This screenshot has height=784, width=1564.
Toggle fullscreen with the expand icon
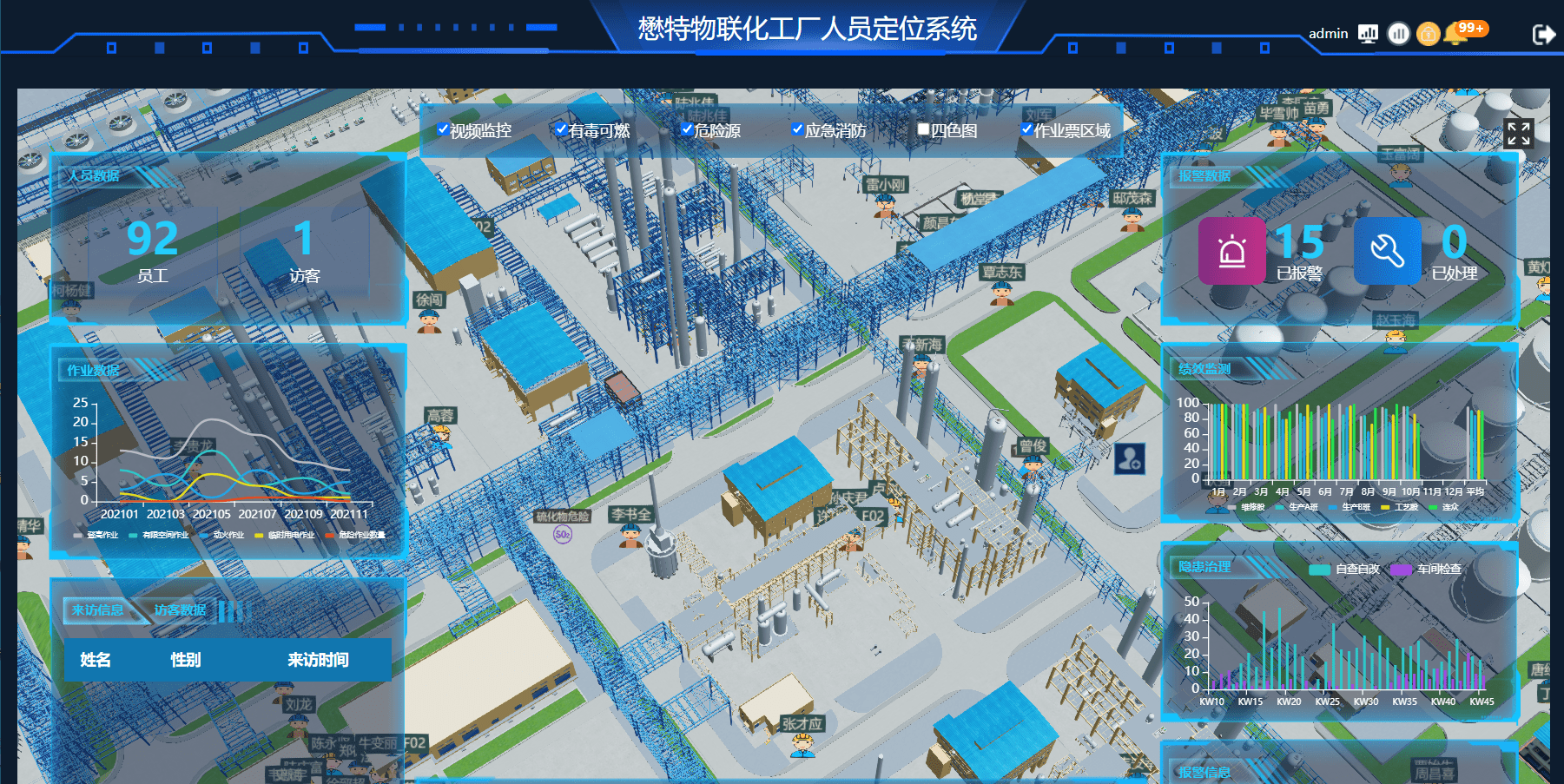point(1518,133)
